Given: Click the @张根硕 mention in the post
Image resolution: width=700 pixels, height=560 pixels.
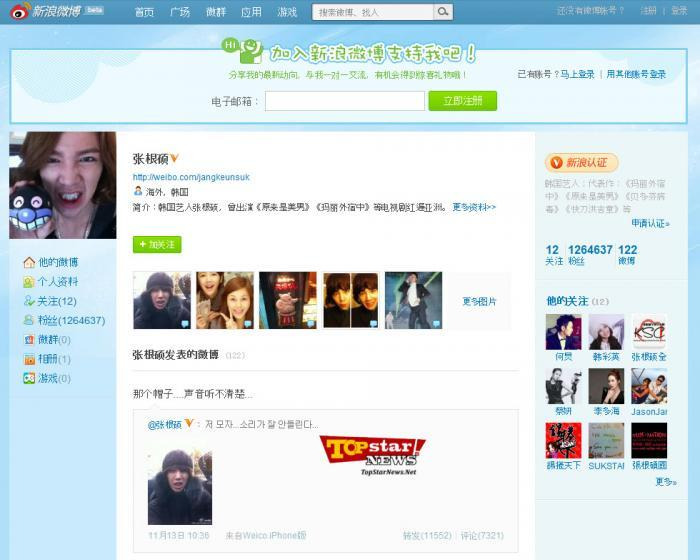Looking at the screenshot, I should click(164, 424).
